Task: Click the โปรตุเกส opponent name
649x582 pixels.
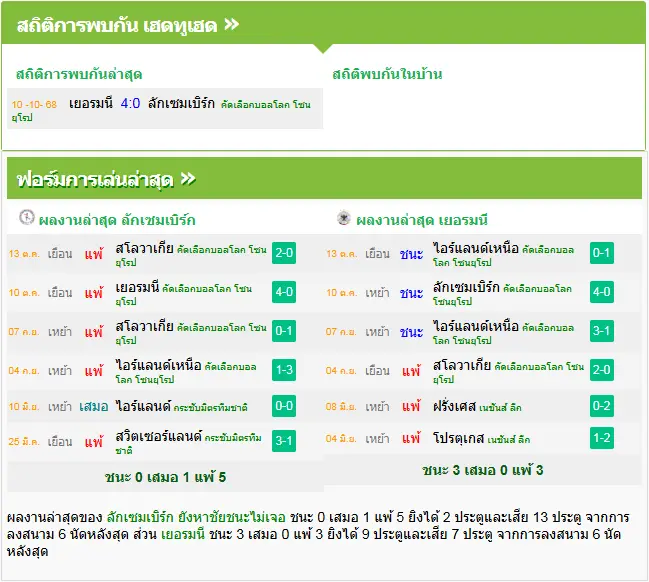Action: pyautogui.click(x=459, y=438)
